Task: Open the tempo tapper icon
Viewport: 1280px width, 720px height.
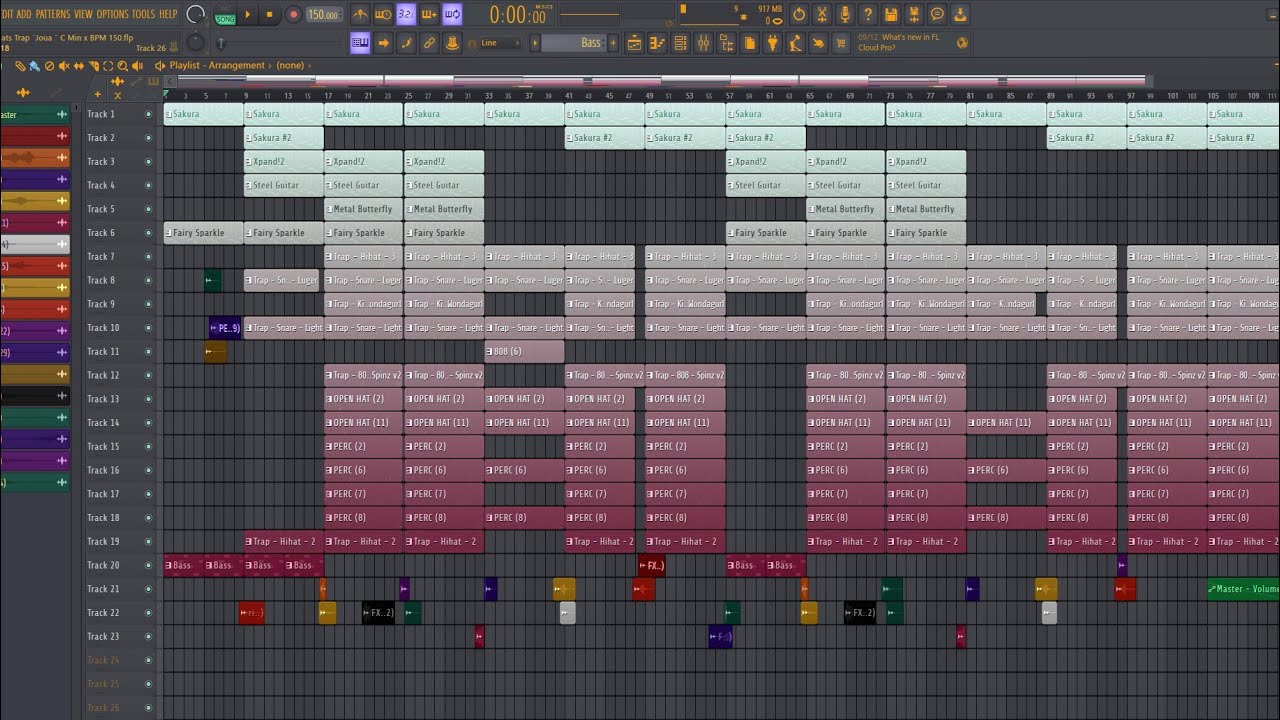Action: [796, 43]
